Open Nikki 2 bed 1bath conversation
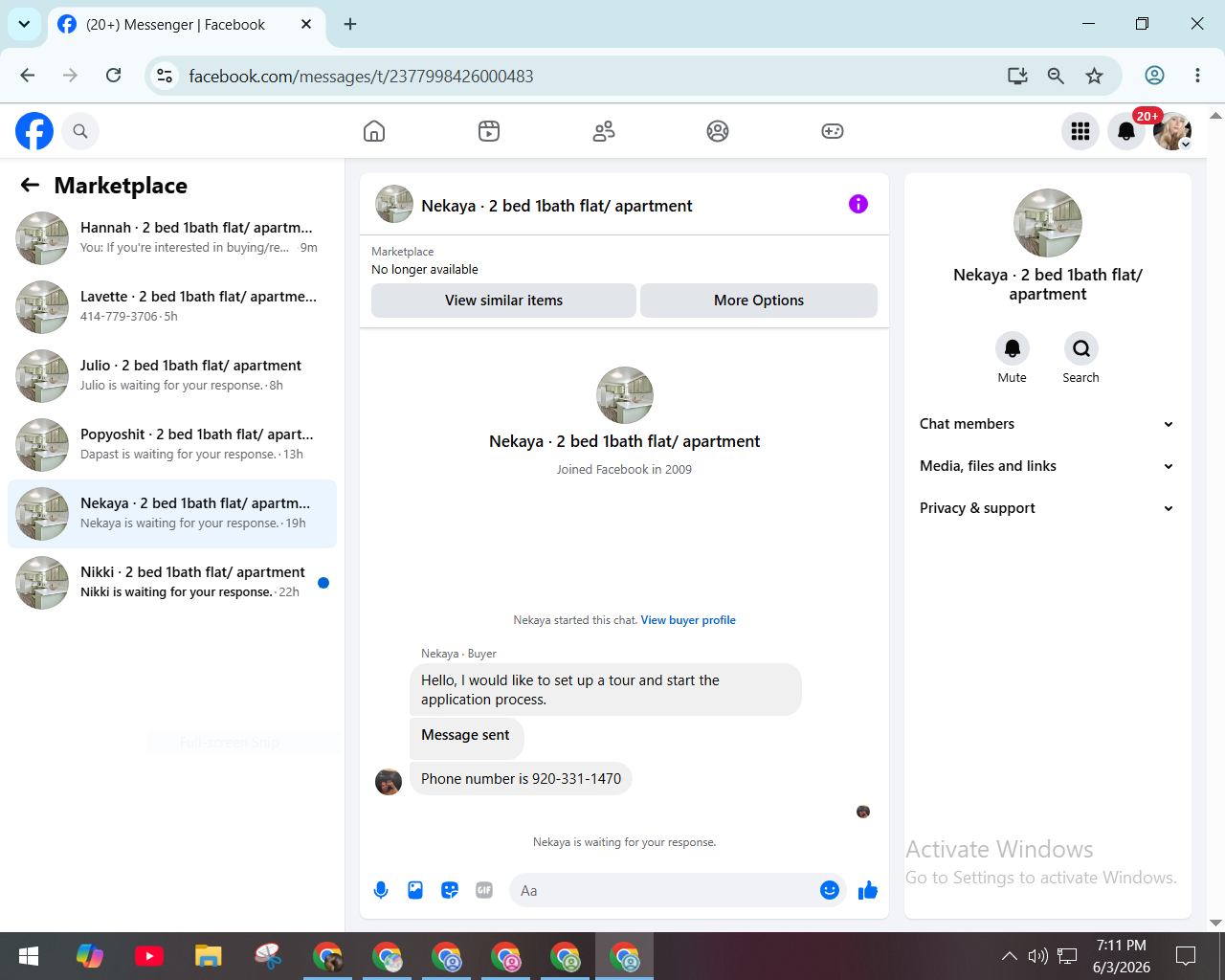This screenshot has height=980, width=1225. pyautogui.click(x=172, y=583)
